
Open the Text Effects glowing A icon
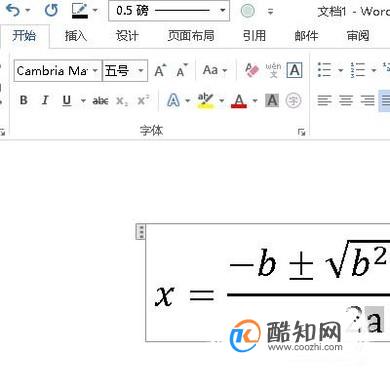(173, 100)
